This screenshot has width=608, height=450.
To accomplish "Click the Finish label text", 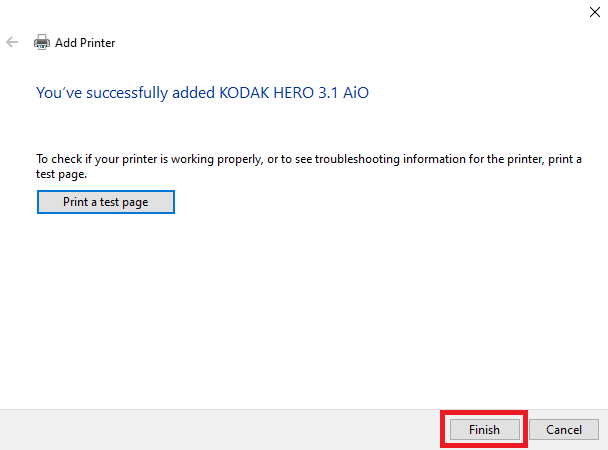I will click(484, 429).
